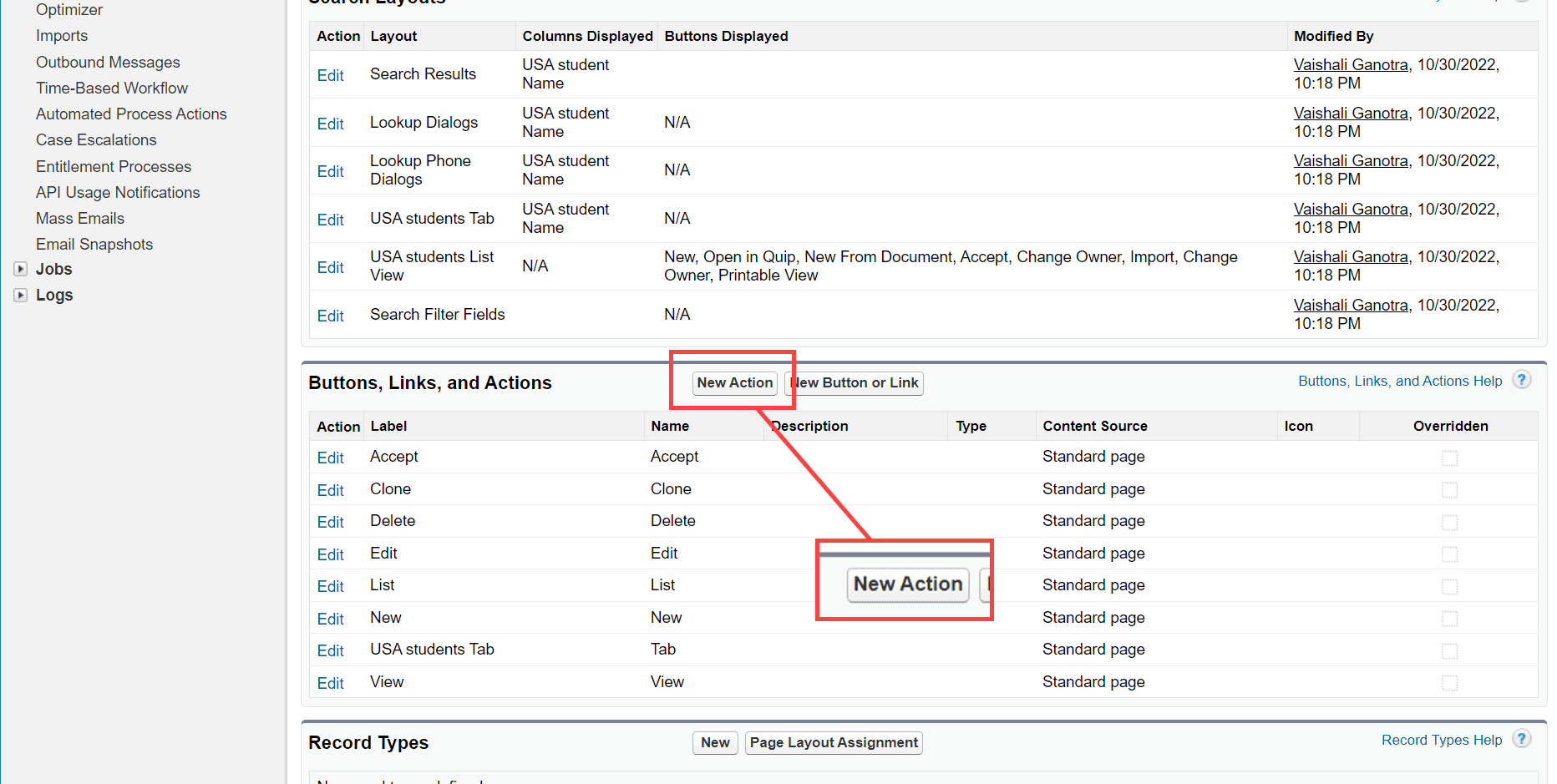Edit the Clone action

(330, 489)
